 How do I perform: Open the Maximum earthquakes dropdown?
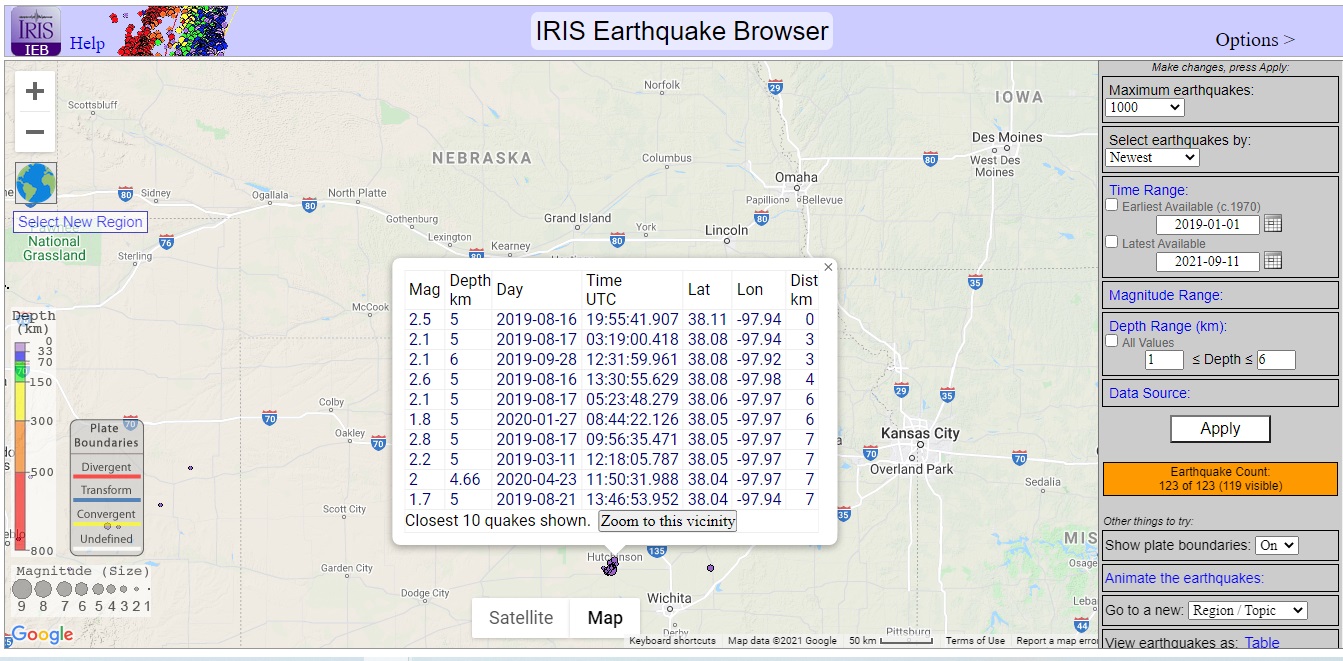click(x=1144, y=107)
